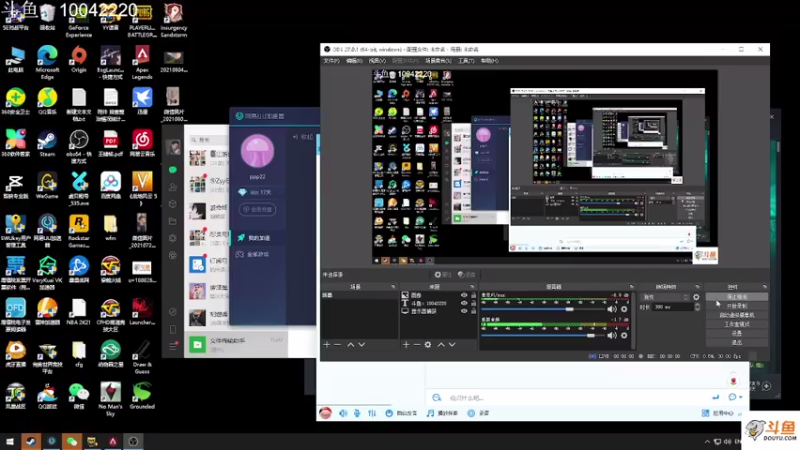This screenshot has height=450, width=800.
Task: Mute the first audio mixer channel
Action: pos(612,309)
